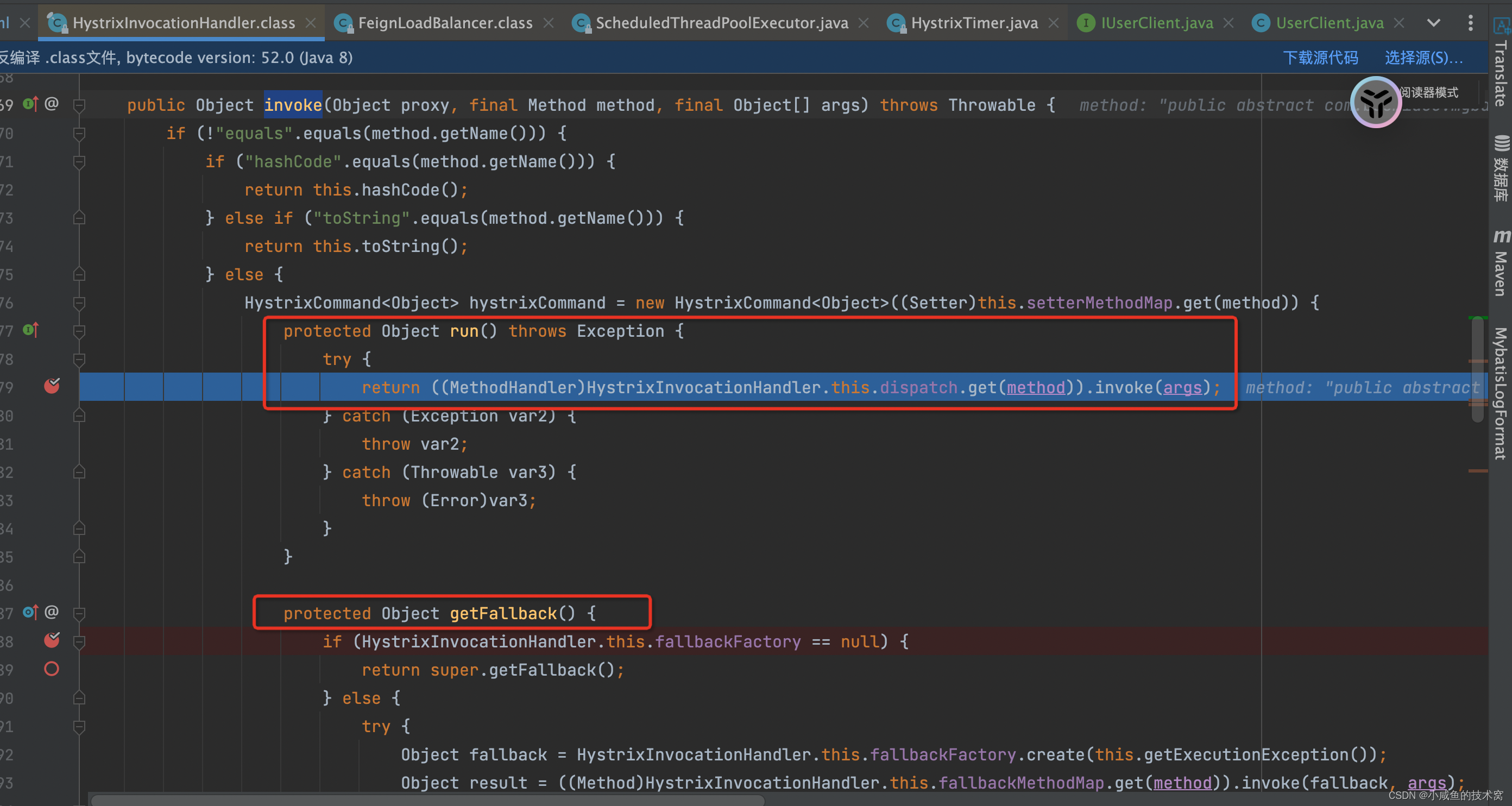Click the @ annotation gutter icon on invoke line
This screenshot has width=1512, height=806.
[x=52, y=104]
